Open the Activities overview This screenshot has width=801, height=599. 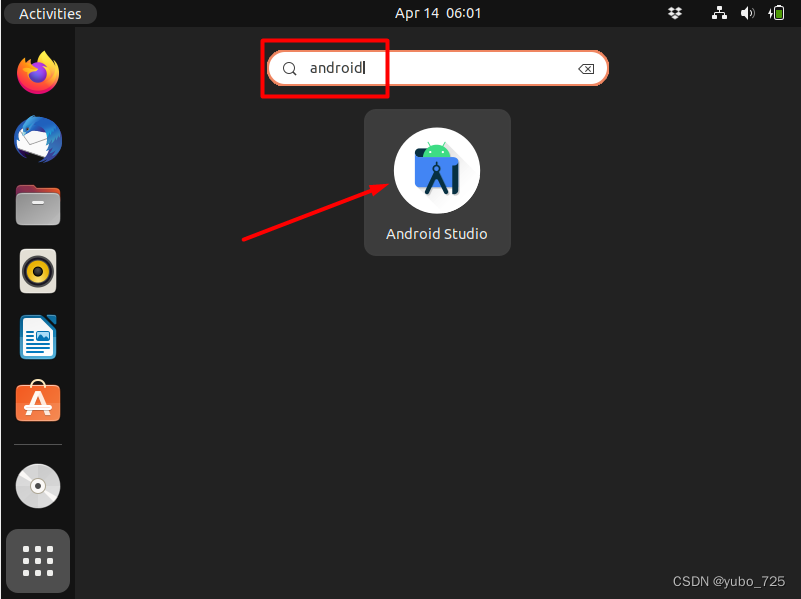(50, 13)
